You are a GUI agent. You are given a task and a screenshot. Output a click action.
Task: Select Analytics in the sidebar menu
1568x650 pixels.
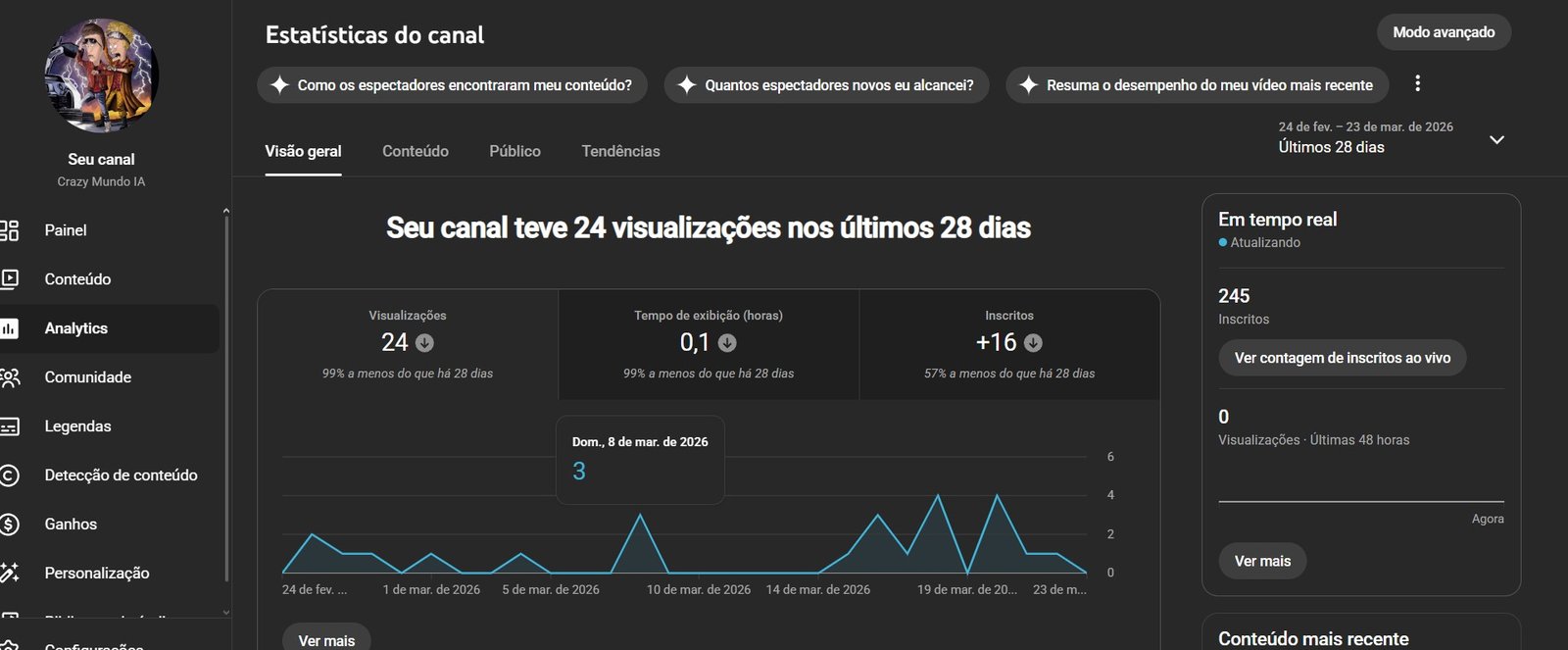coord(110,328)
